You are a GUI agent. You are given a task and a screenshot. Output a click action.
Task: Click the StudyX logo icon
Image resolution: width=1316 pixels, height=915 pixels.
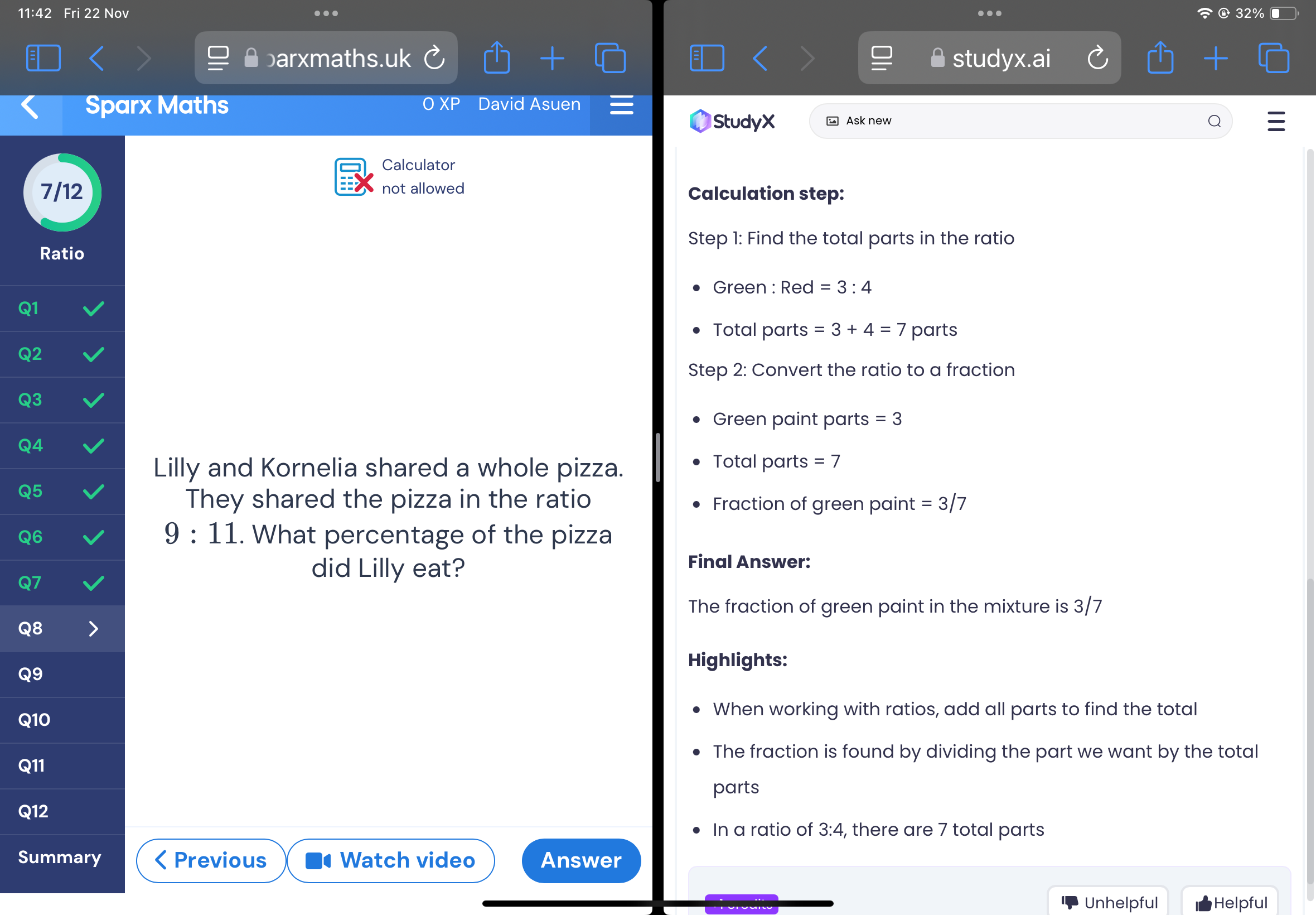coord(700,120)
